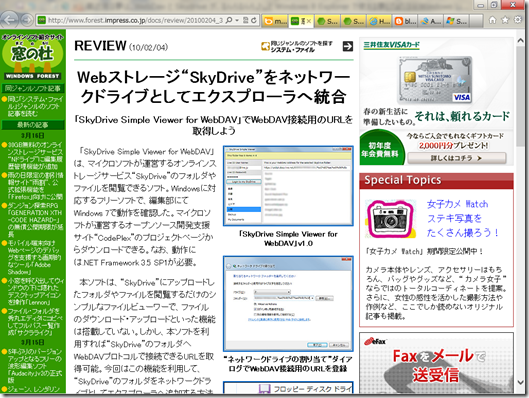Click the folder-search icon near 同じジャンルのソフトを探す
Image resolution: width=529 pixels, height=398 pixels.
click(266, 47)
